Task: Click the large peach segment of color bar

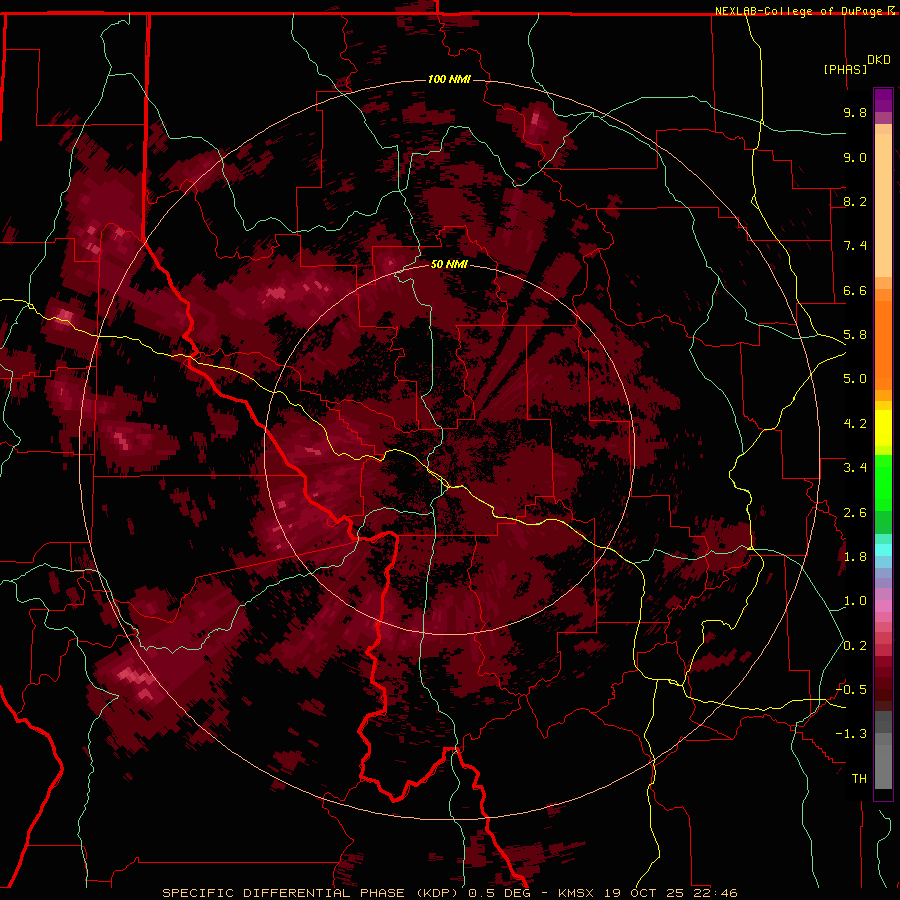Action: 883,205
